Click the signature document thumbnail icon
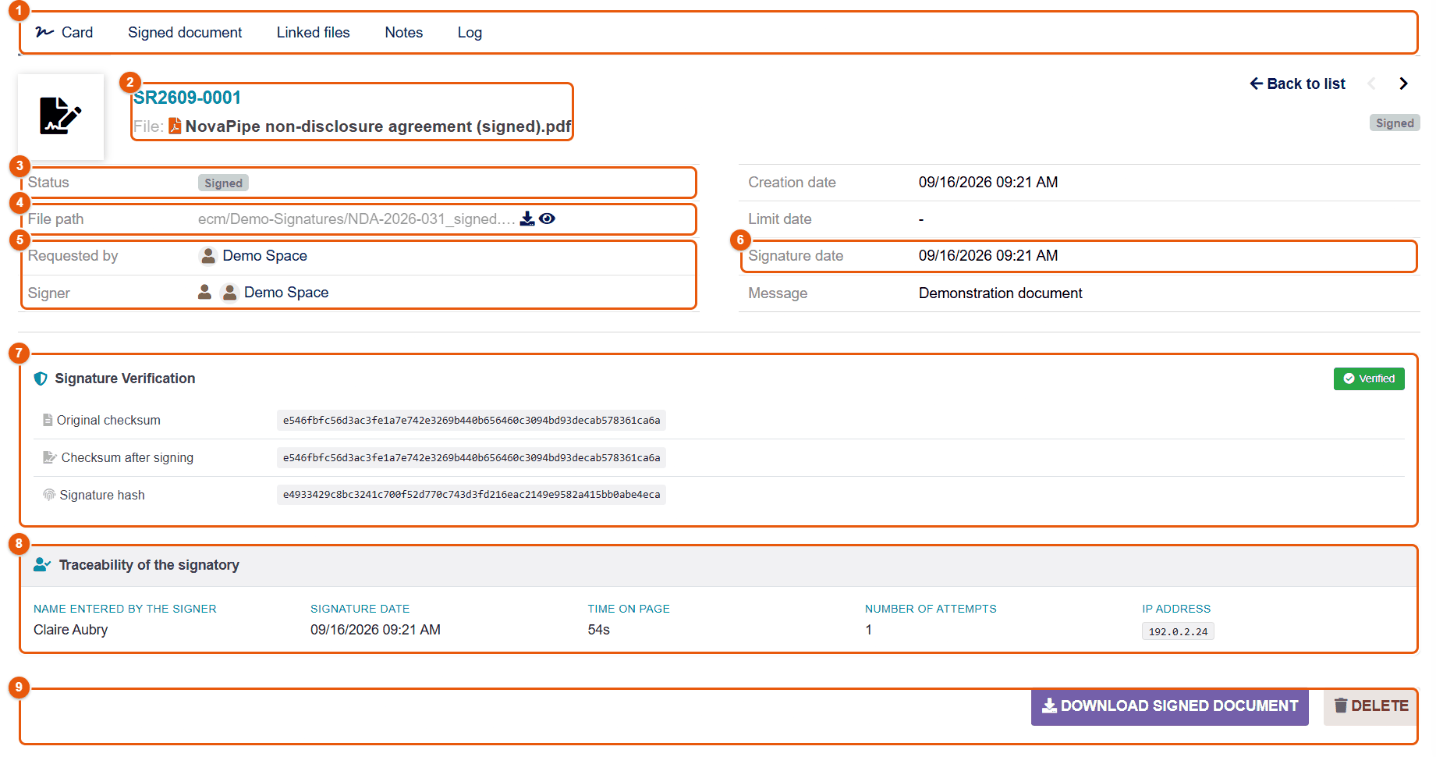The width and height of the screenshot is (1436, 757). pyautogui.click(x=61, y=116)
